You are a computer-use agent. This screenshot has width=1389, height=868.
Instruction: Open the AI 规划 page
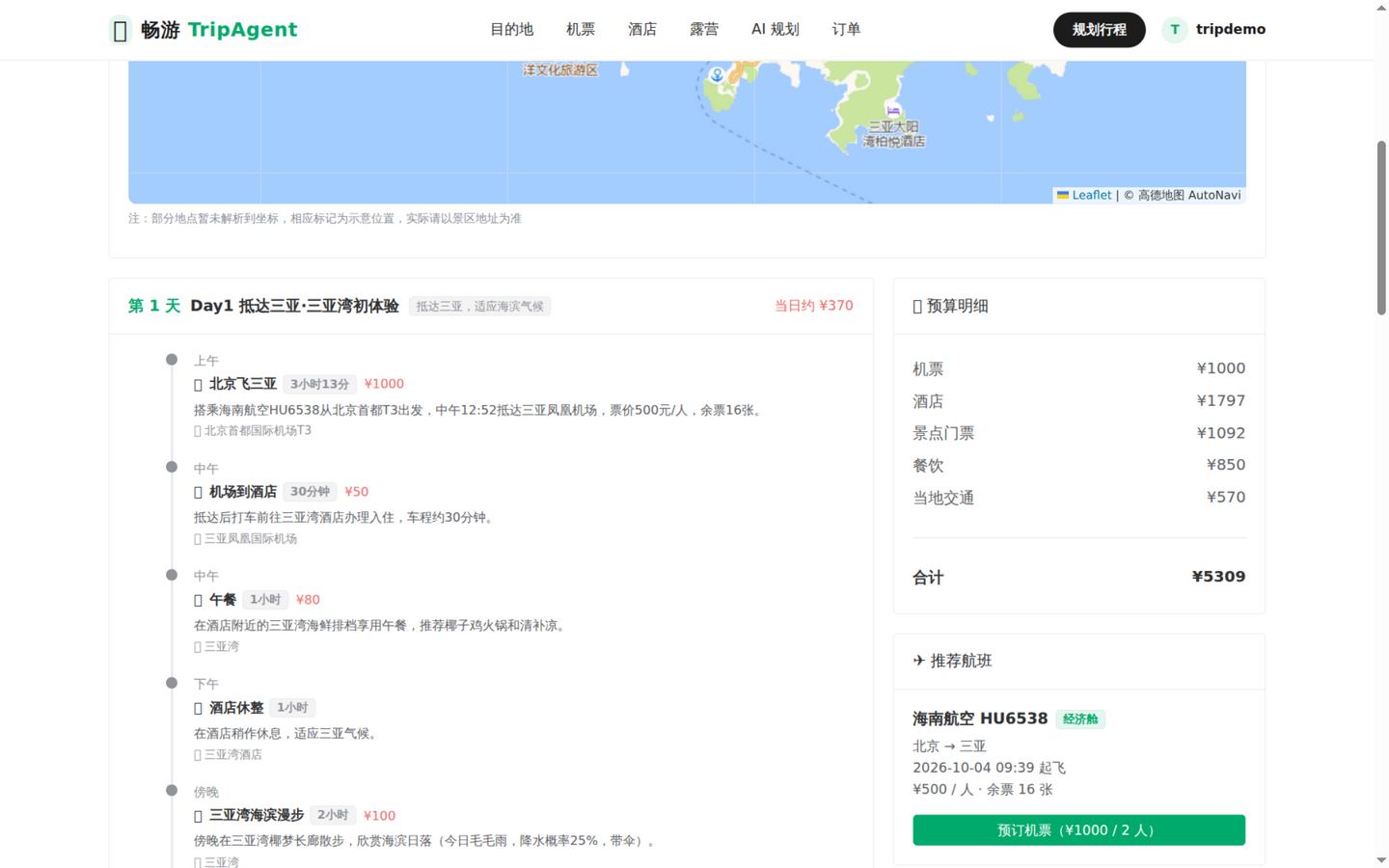(776, 30)
